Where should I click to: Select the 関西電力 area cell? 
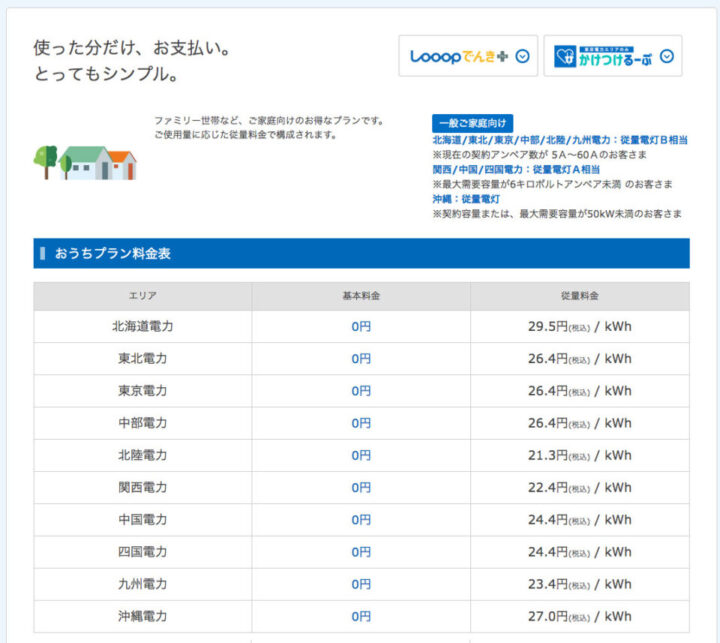[x=142, y=487]
